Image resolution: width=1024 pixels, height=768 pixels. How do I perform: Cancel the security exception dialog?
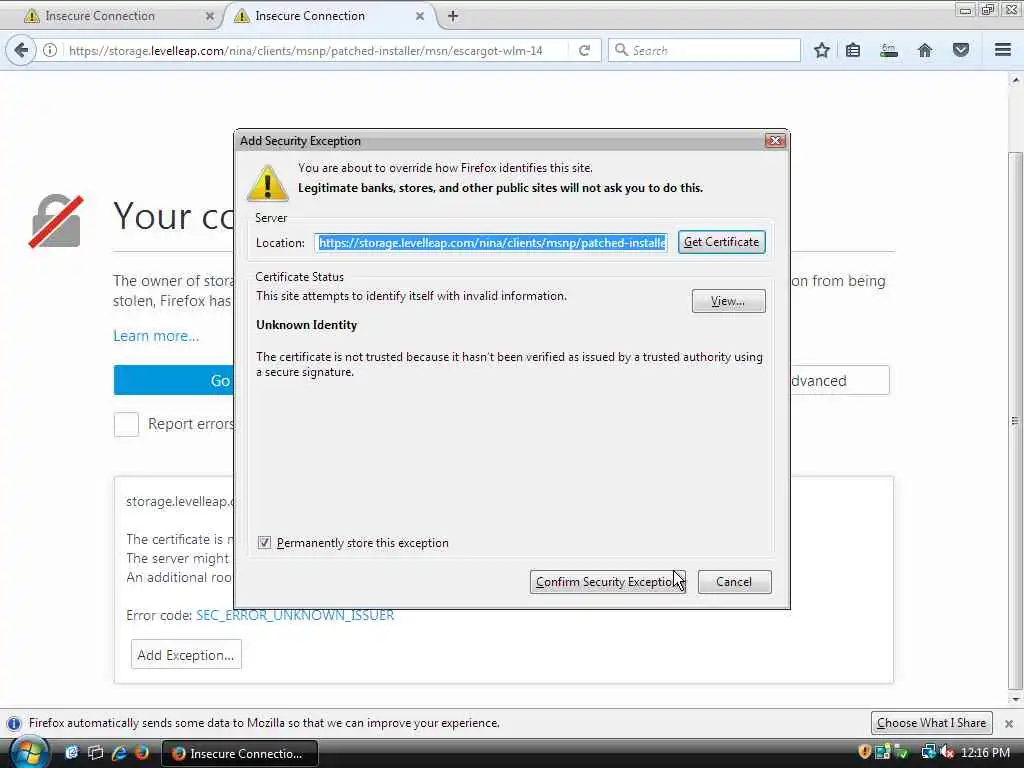click(x=734, y=582)
